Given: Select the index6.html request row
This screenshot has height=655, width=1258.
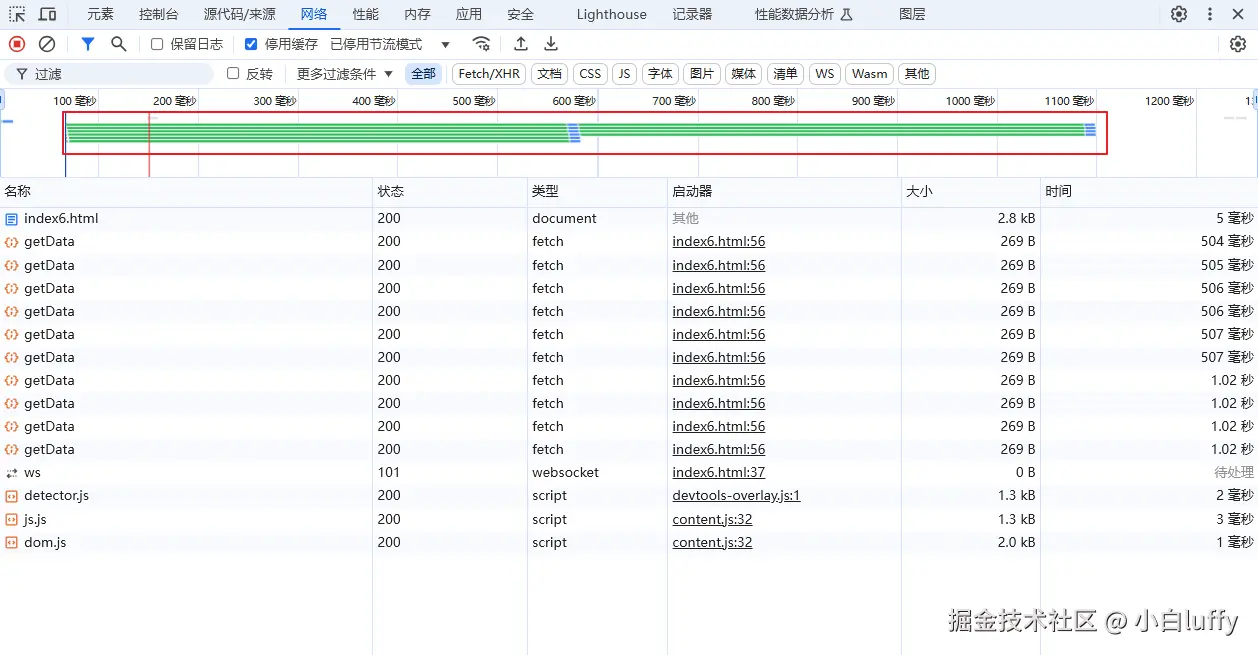Looking at the screenshot, I should click(x=629, y=218).
